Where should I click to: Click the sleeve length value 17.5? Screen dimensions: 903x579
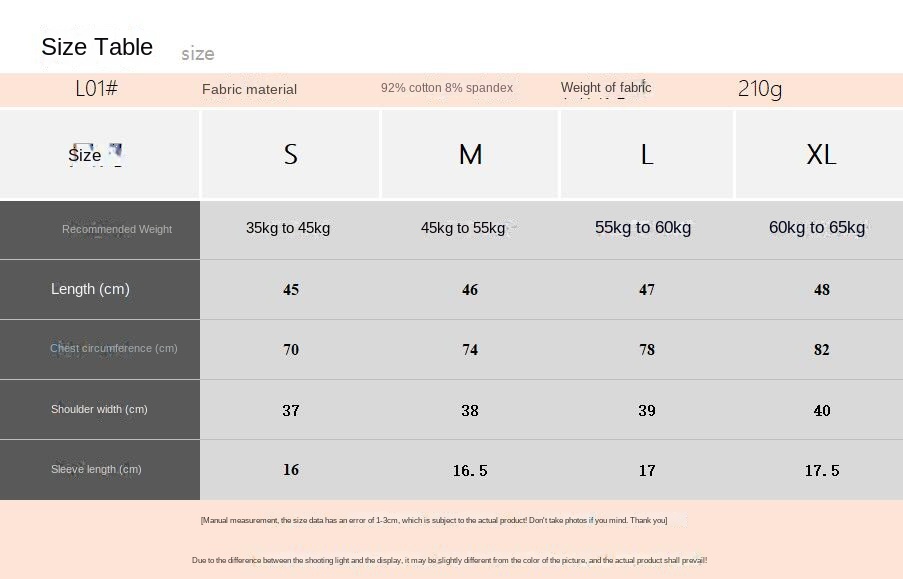[x=822, y=471]
